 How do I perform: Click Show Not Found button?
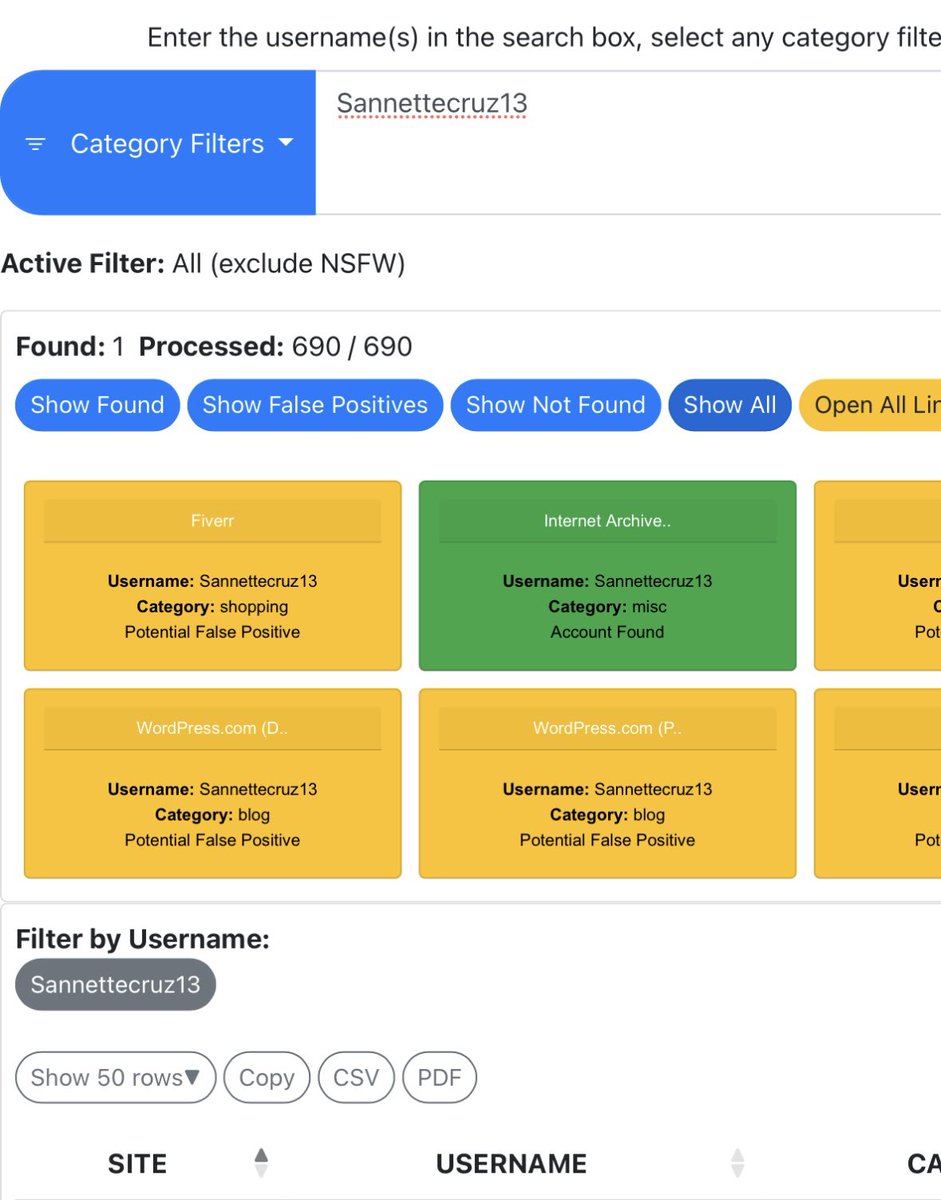tap(555, 405)
